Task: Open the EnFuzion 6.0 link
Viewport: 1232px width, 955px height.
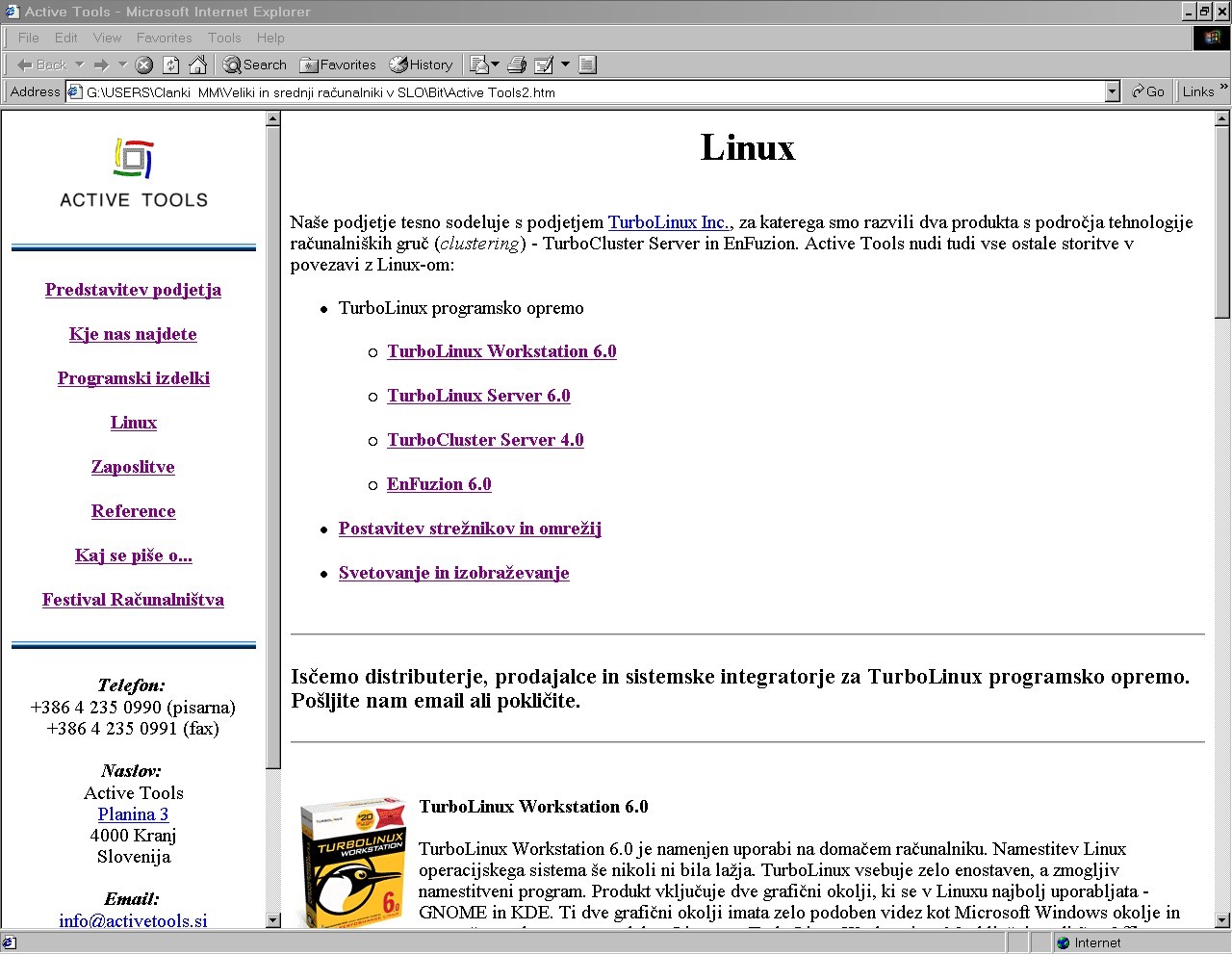Action: pos(439,484)
